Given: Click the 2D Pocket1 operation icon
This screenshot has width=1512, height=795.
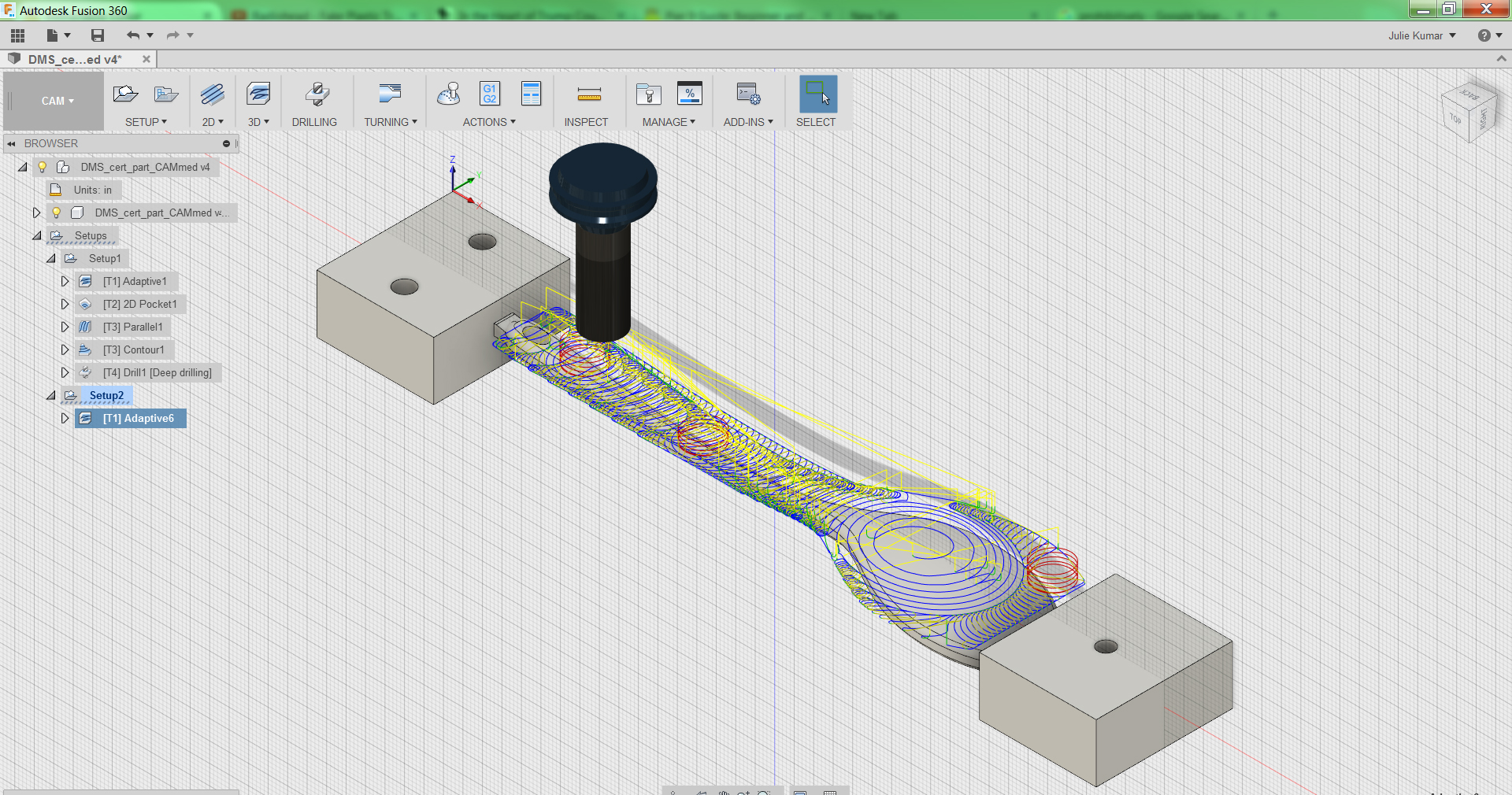Looking at the screenshot, I should coord(85,304).
